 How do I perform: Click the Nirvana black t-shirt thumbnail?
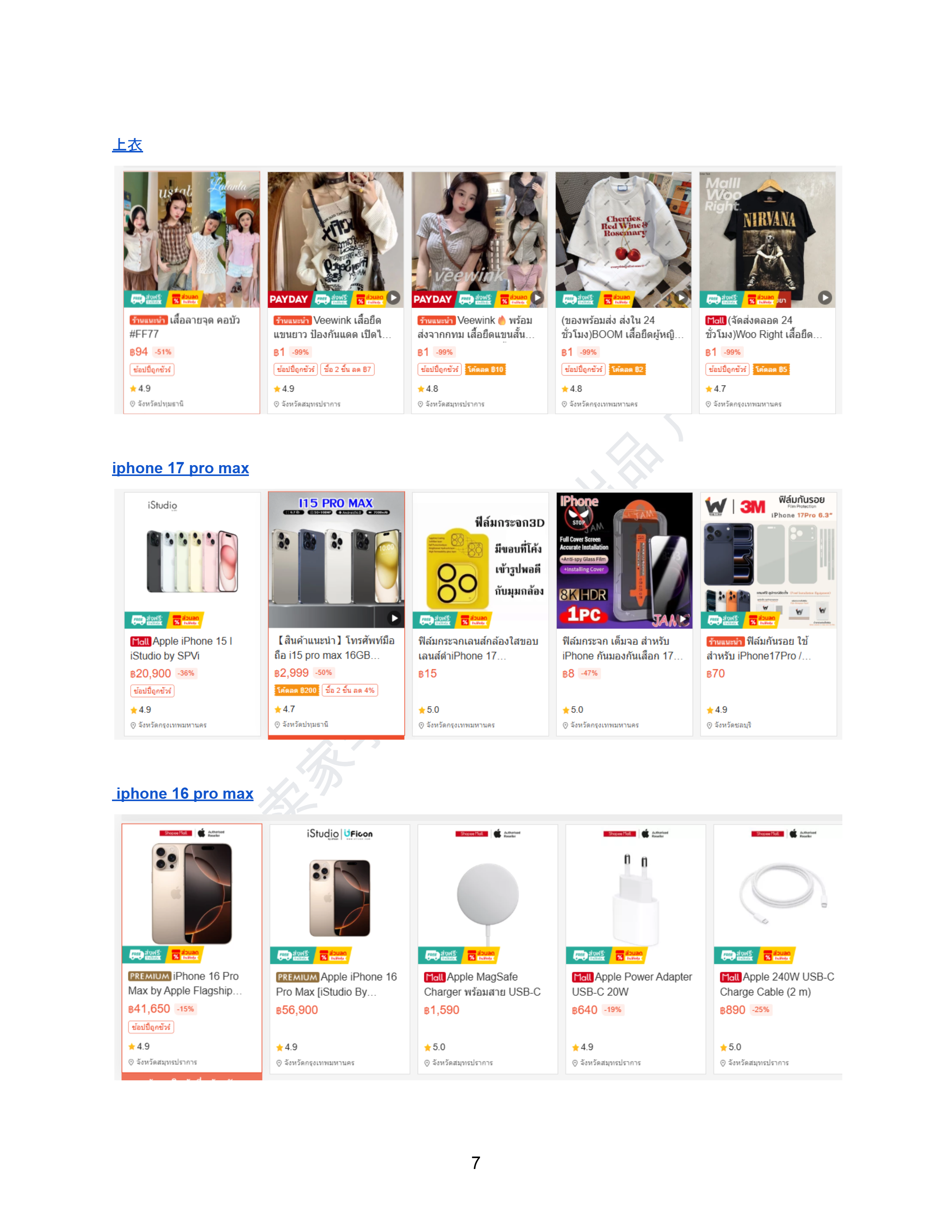click(767, 240)
